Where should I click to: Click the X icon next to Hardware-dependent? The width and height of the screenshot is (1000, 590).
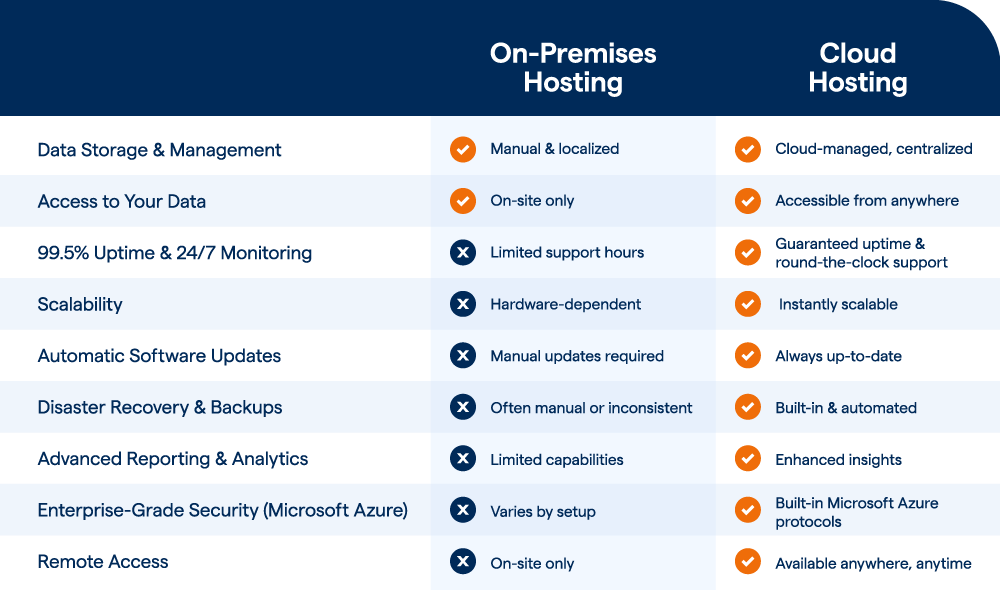[x=462, y=304]
